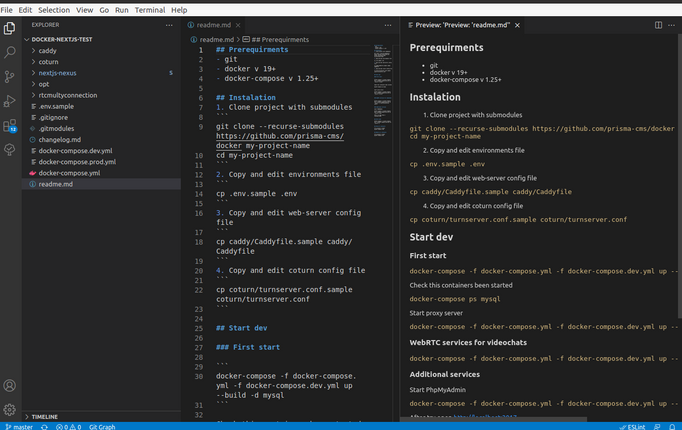Screen dimensions: 682x430
Task: Split the preview editor right
Action: [659, 25]
